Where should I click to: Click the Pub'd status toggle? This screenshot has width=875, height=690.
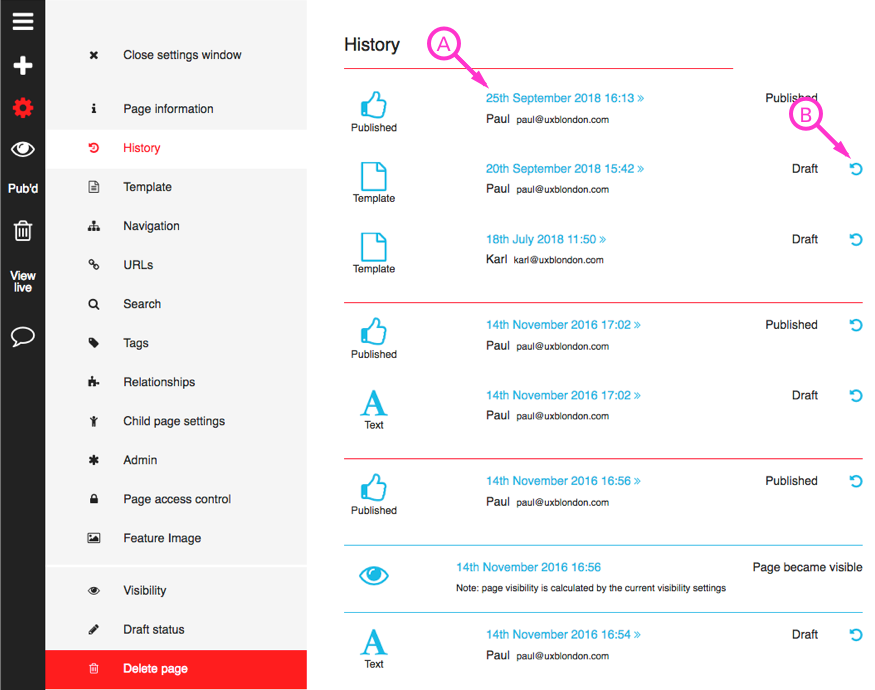[x=23, y=189]
